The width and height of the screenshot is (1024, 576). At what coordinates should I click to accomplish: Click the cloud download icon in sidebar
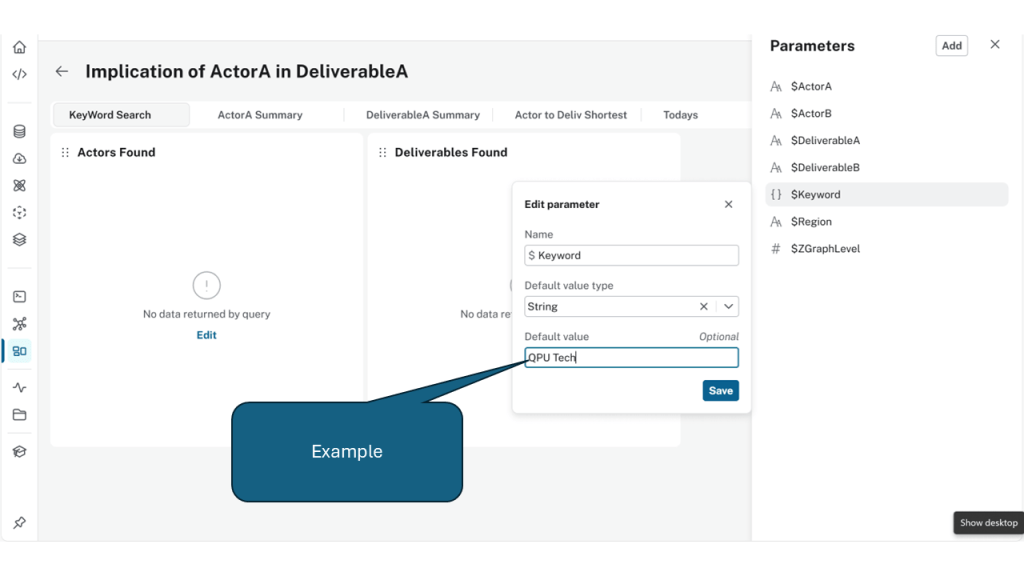point(19,158)
